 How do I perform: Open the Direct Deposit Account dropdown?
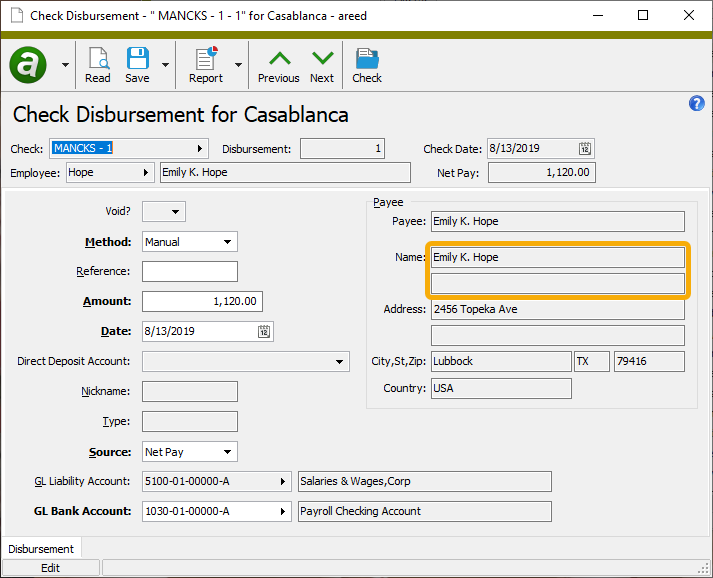(x=340, y=362)
